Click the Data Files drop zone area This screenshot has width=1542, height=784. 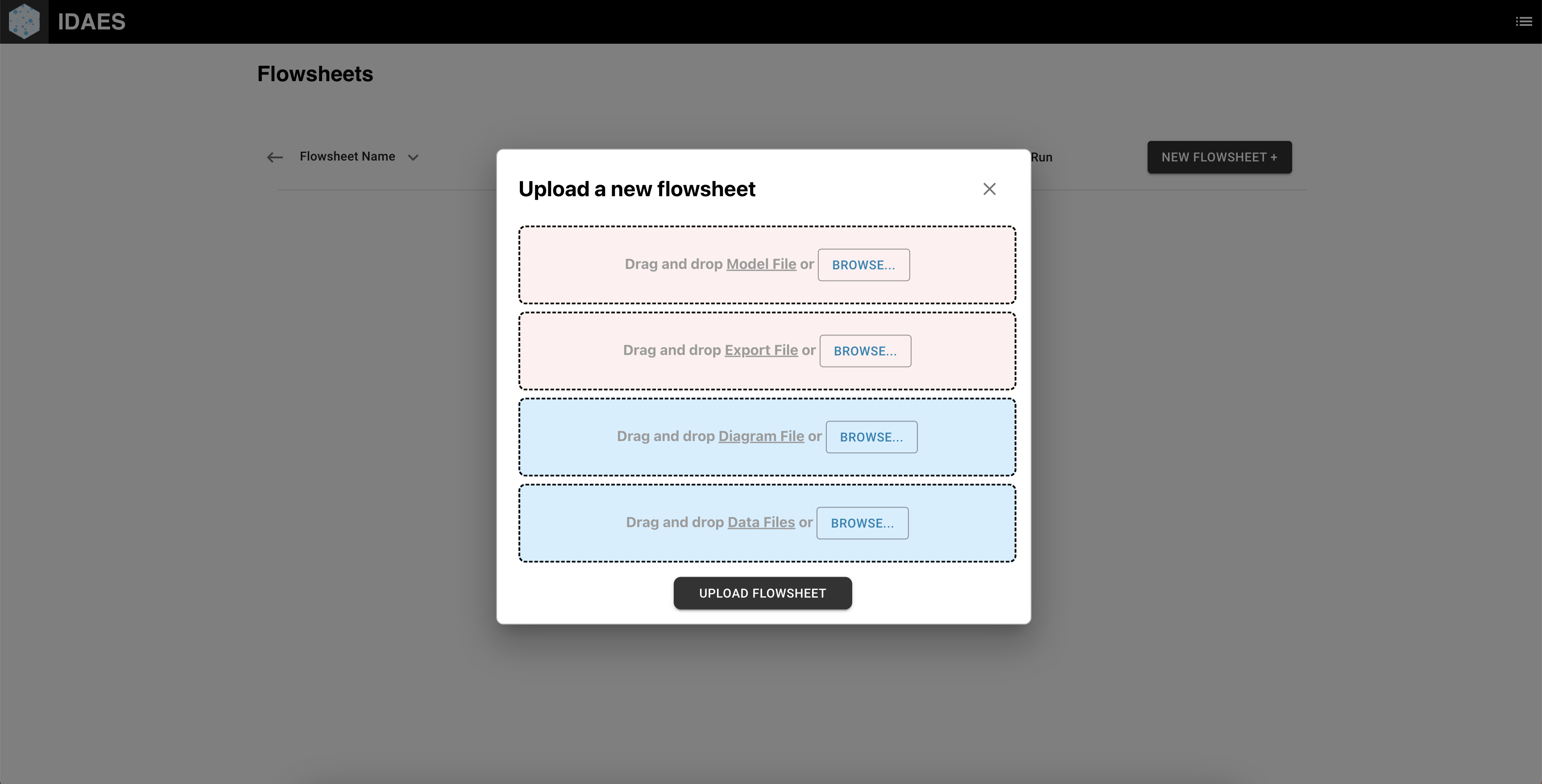pos(767,524)
